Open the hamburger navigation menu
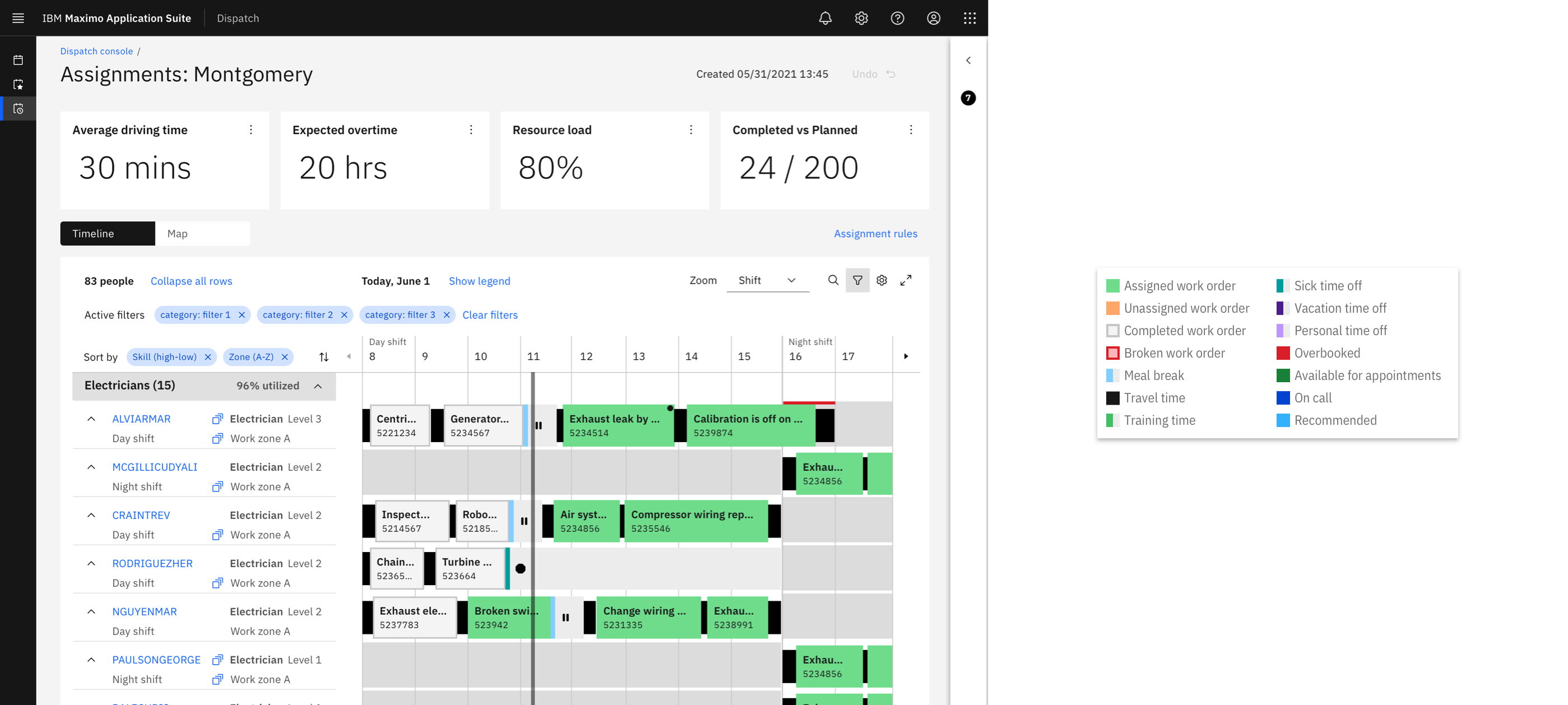This screenshot has height=705, width=1568. (x=18, y=18)
